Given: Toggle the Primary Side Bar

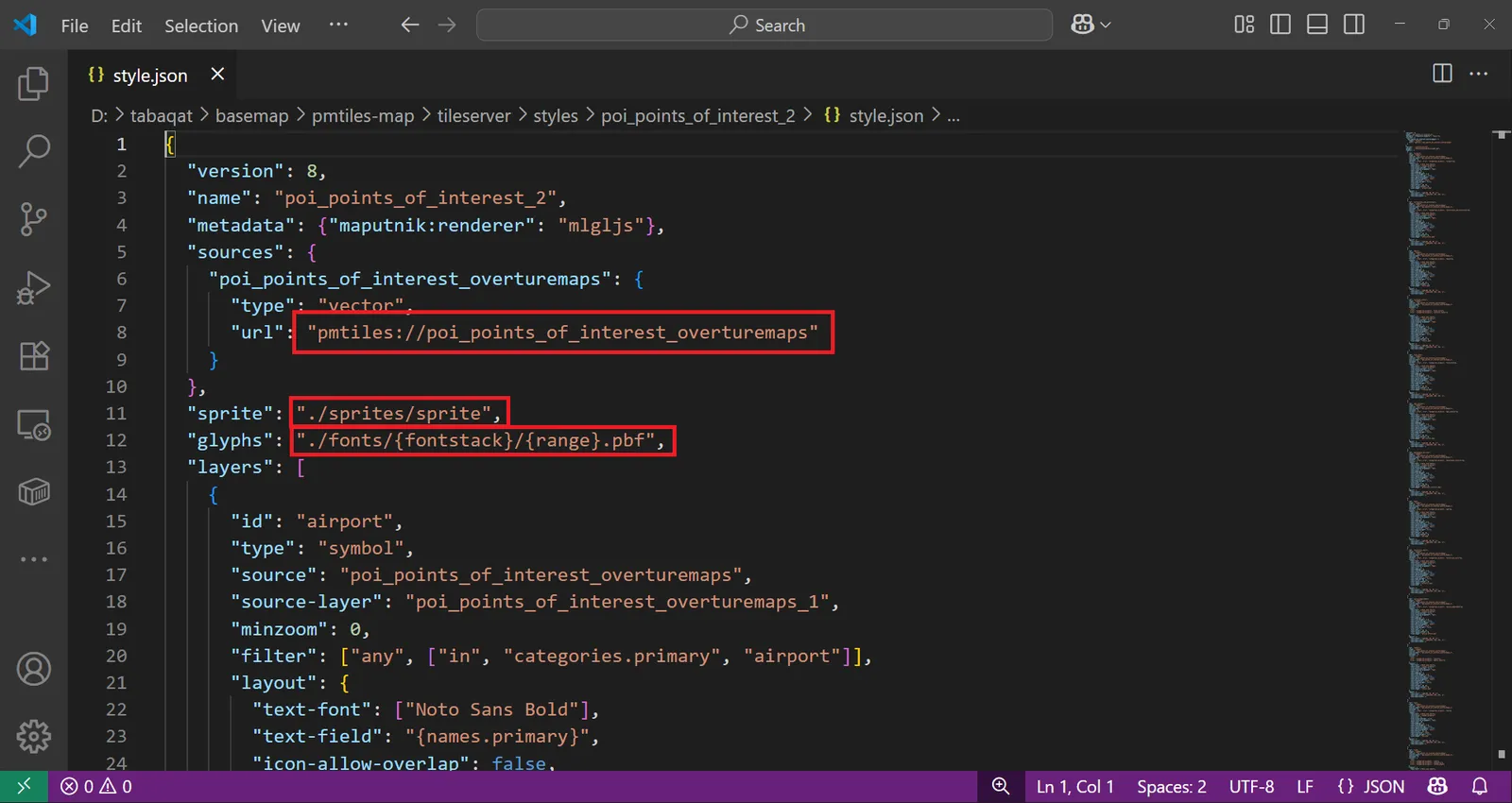Looking at the screenshot, I should pyautogui.click(x=1280, y=25).
